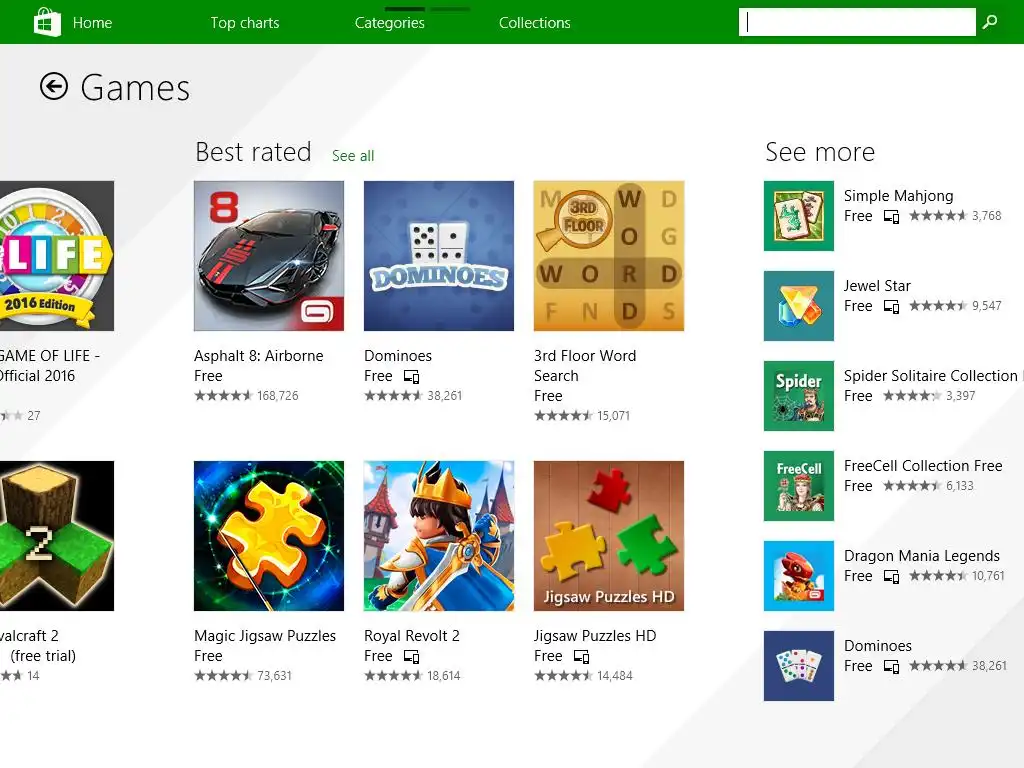
Task: Click Magic Jigsaw Puzzles rating 73,631
Action: (243, 676)
